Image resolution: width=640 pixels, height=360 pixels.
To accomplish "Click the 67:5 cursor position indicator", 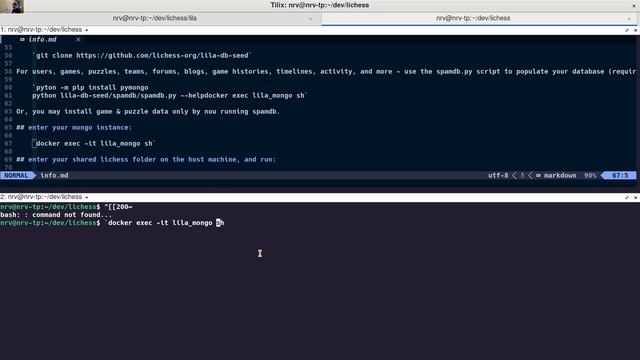I will point(620,176).
